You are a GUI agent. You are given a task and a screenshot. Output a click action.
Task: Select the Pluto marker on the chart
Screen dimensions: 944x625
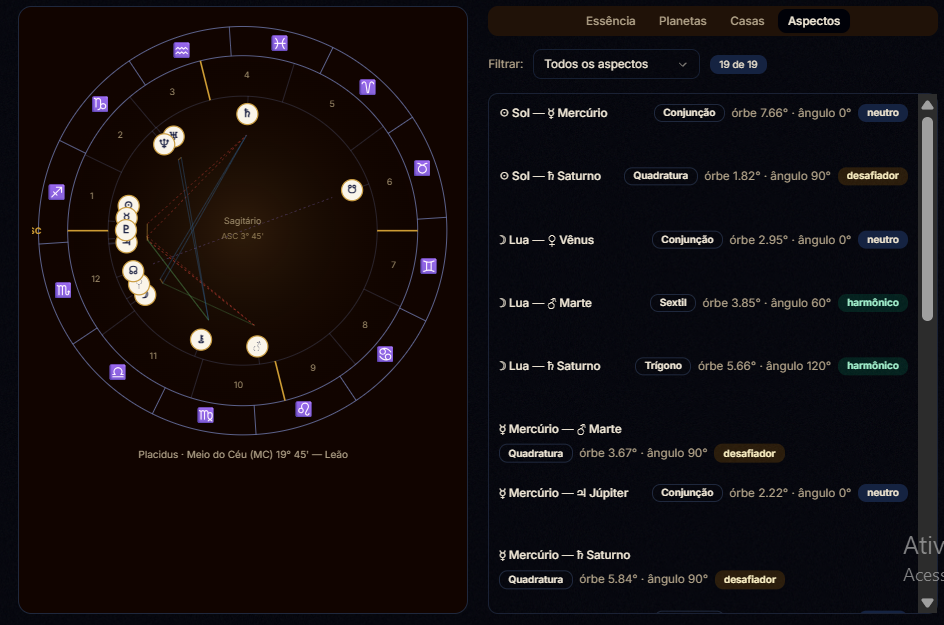(x=126, y=229)
